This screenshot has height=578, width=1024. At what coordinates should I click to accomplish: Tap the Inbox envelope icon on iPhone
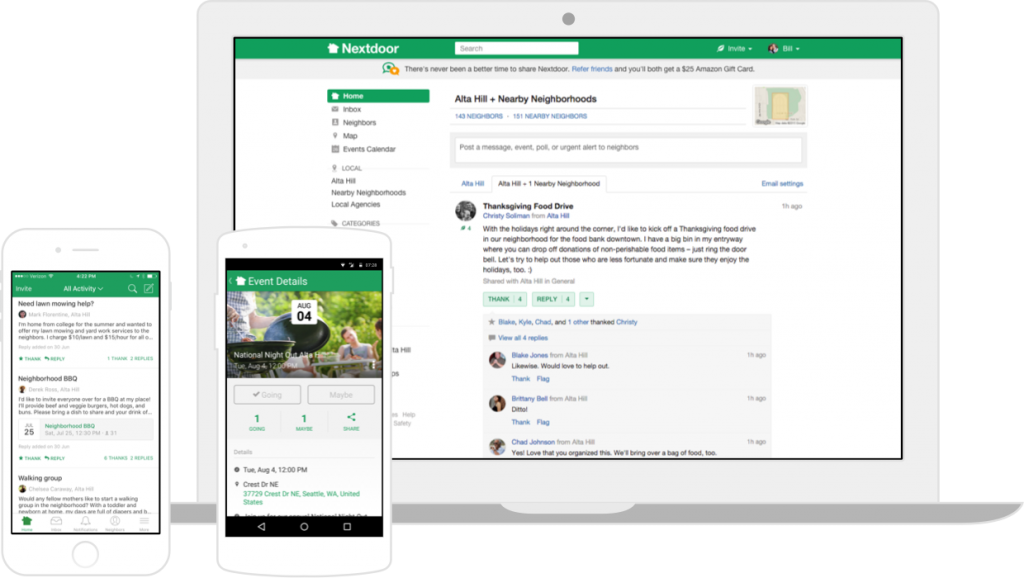[x=56, y=522]
